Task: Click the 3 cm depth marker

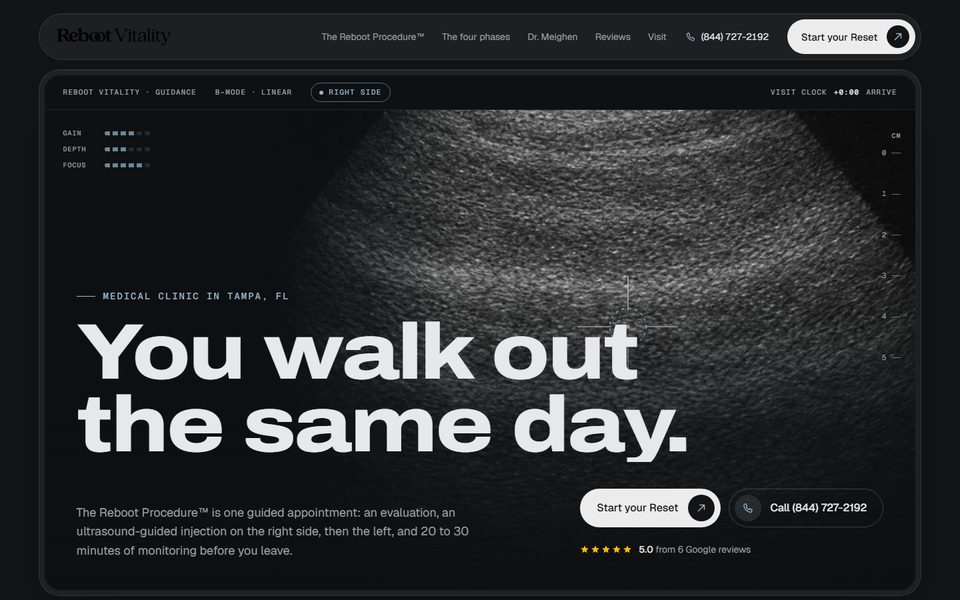Action: click(x=891, y=276)
